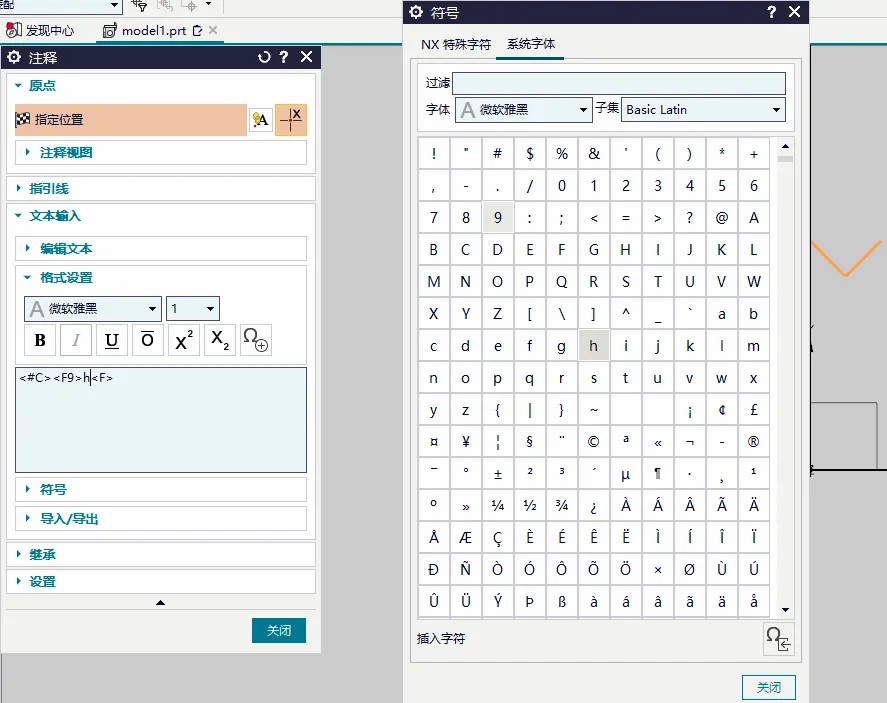Click the origin tool crosshair icon
Image resolution: width=887 pixels, height=703 pixels.
pyautogui.click(x=291, y=119)
